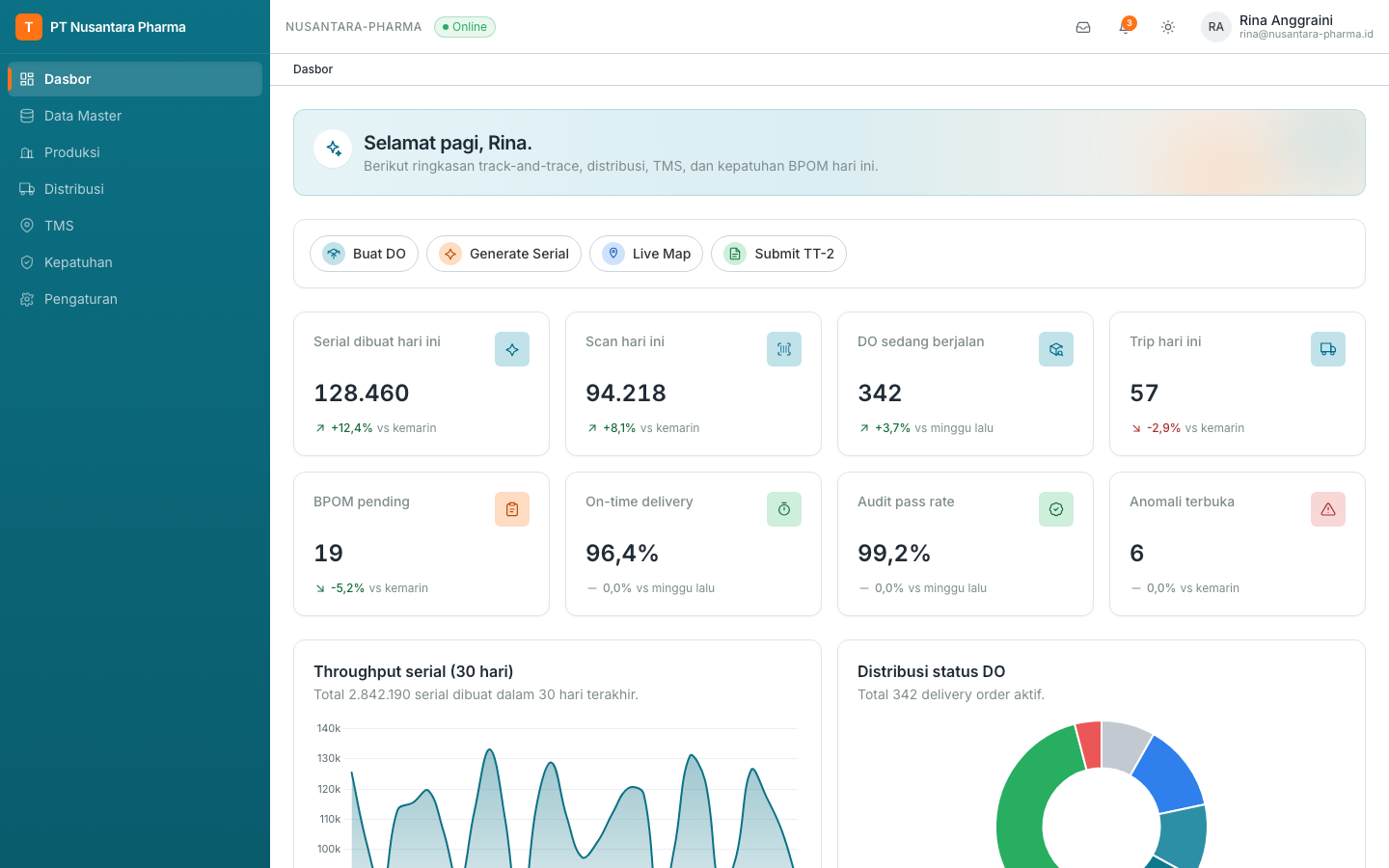Click the Buat DO button
The width and height of the screenshot is (1389, 868).
[x=364, y=254]
